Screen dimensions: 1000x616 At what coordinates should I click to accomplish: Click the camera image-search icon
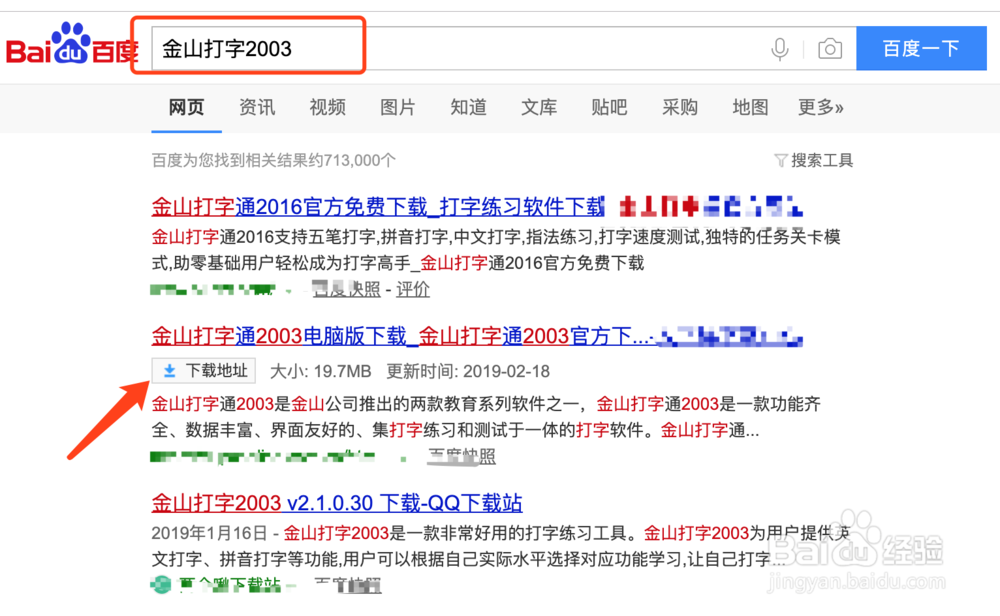tap(830, 47)
